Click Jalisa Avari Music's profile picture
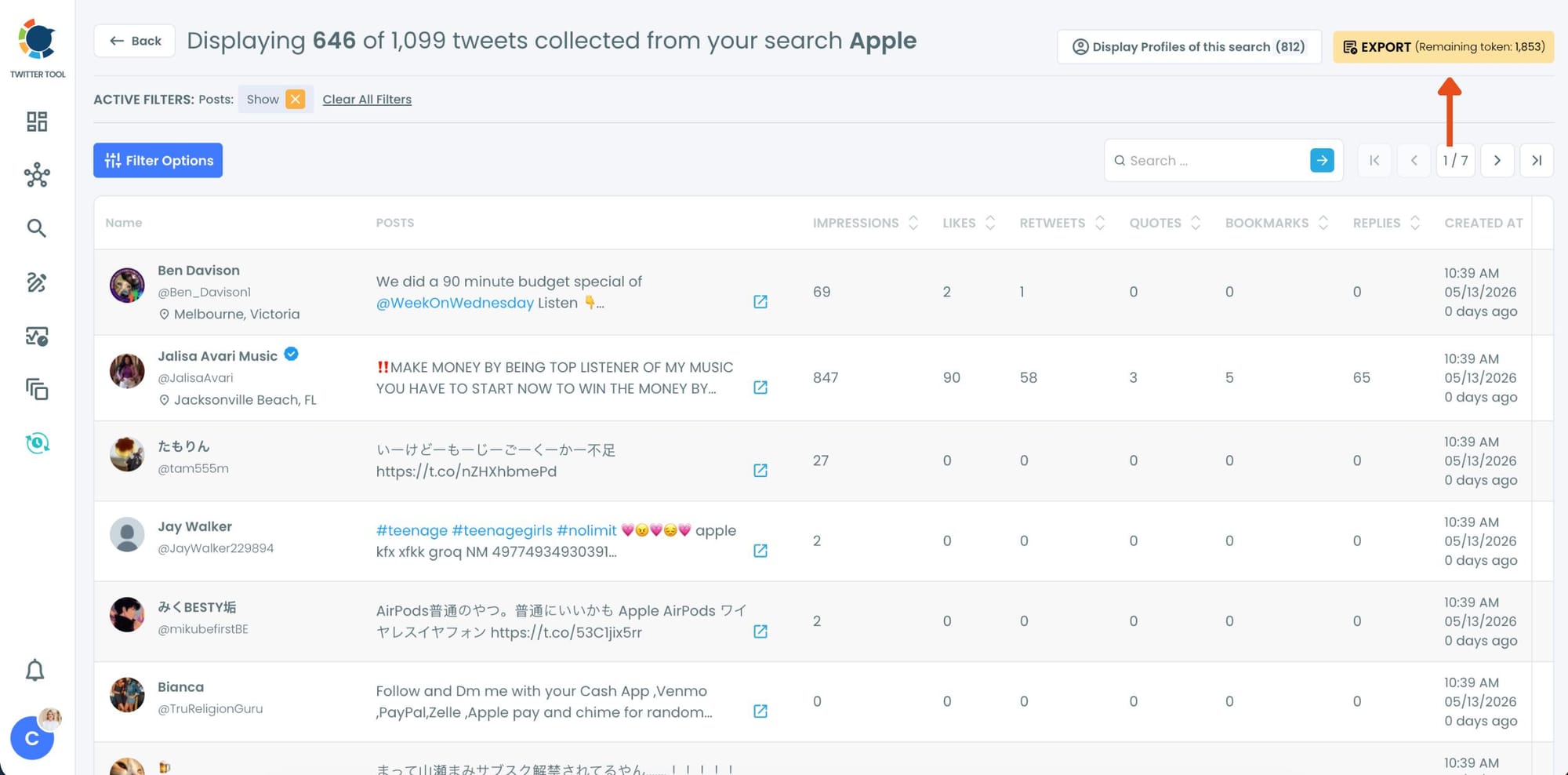 [x=127, y=370]
